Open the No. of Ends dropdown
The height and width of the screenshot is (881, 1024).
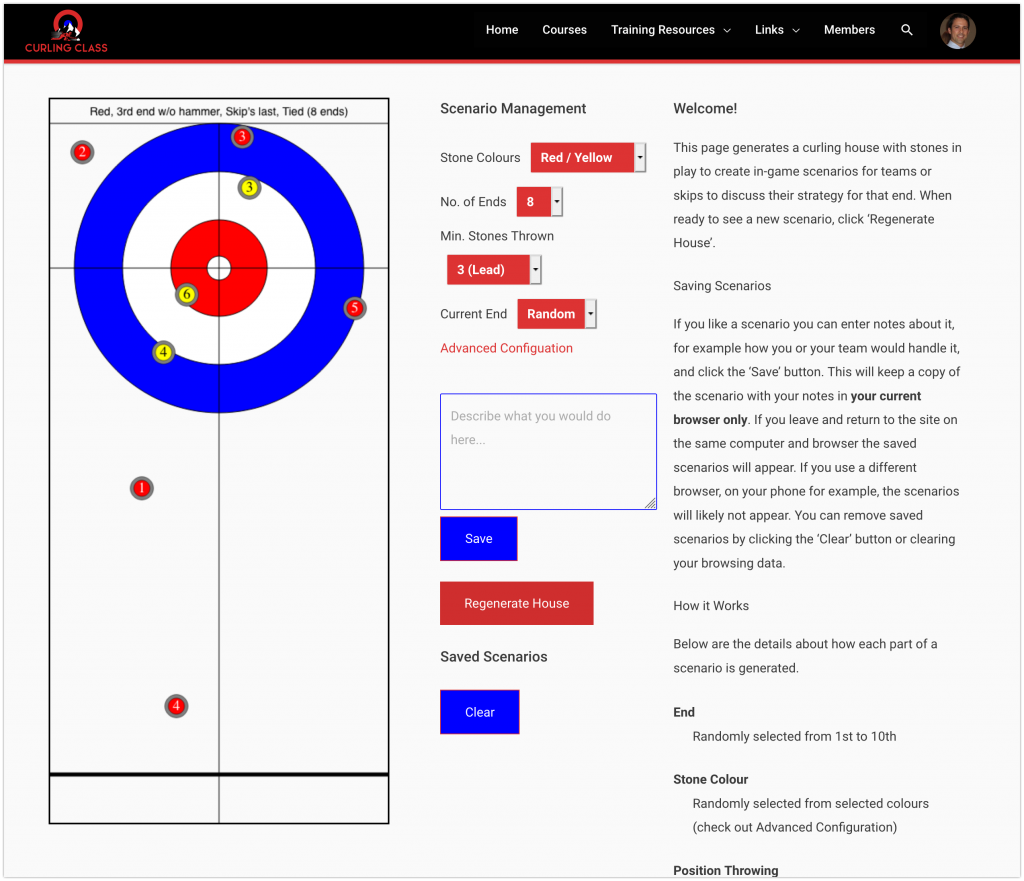[x=533, y=201]
